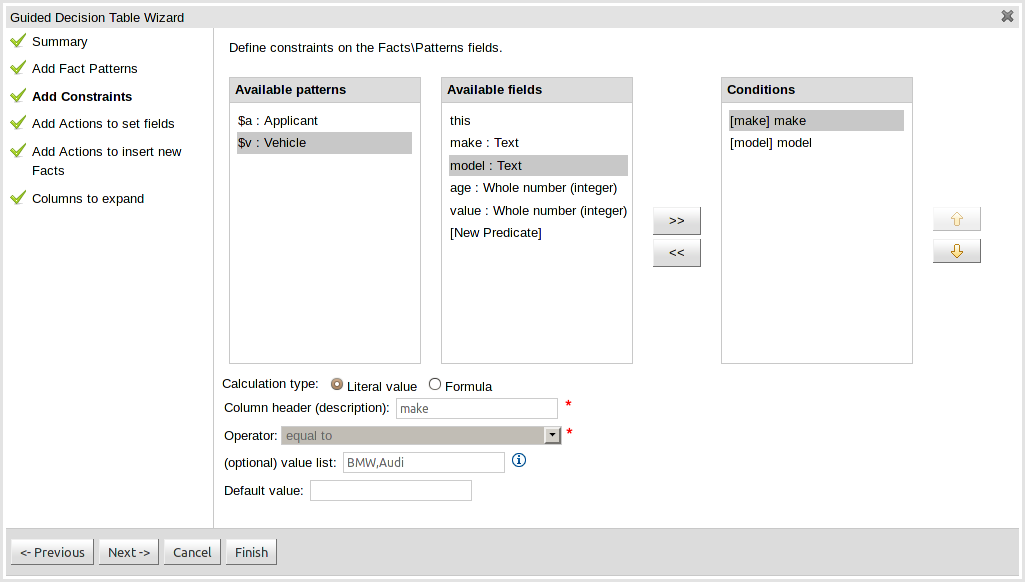
Task: Close the Guided Decision Table Wizard
Action: point(1007,16)
